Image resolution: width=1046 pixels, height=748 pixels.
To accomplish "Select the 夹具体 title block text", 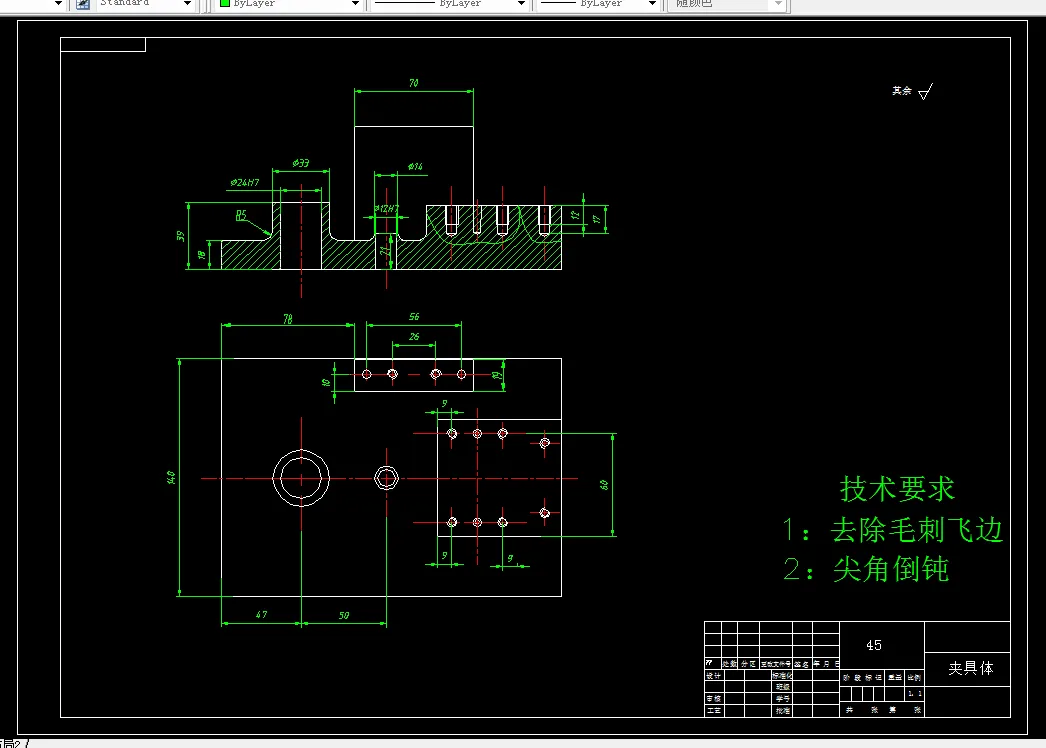I will [x=971, y=668].
